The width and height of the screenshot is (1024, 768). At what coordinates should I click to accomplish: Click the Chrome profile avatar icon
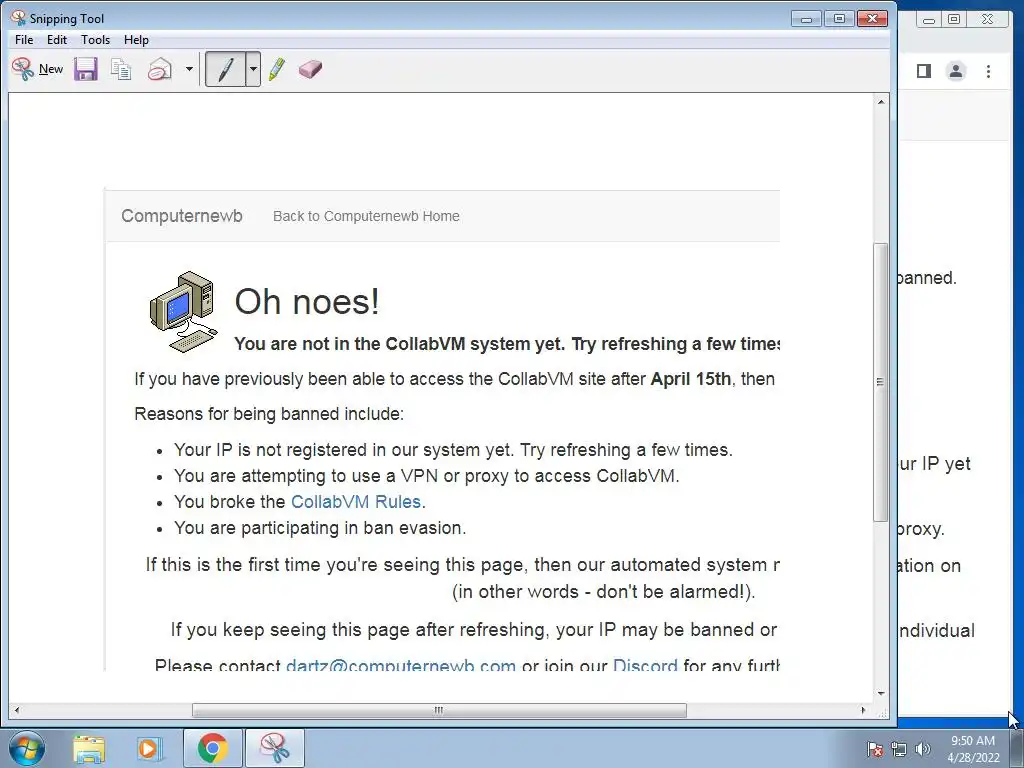coord(956,71)
